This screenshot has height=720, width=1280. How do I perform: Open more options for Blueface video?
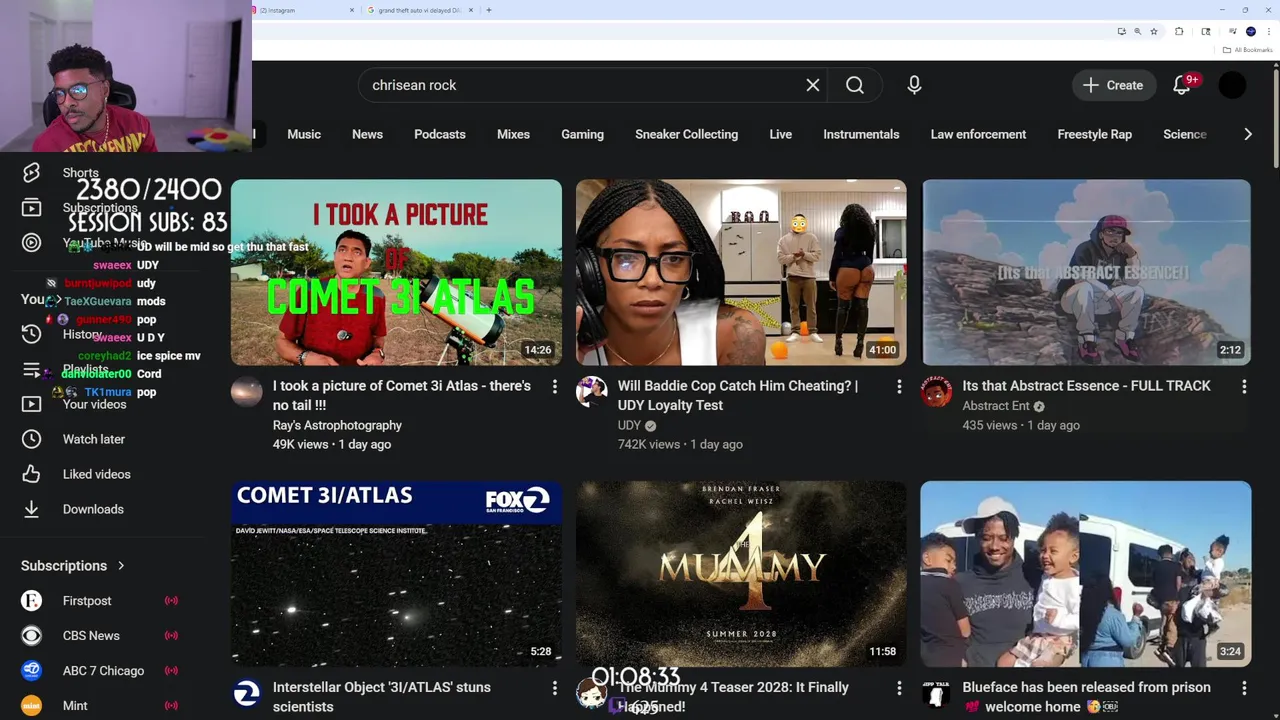[x=1244, y=688]
